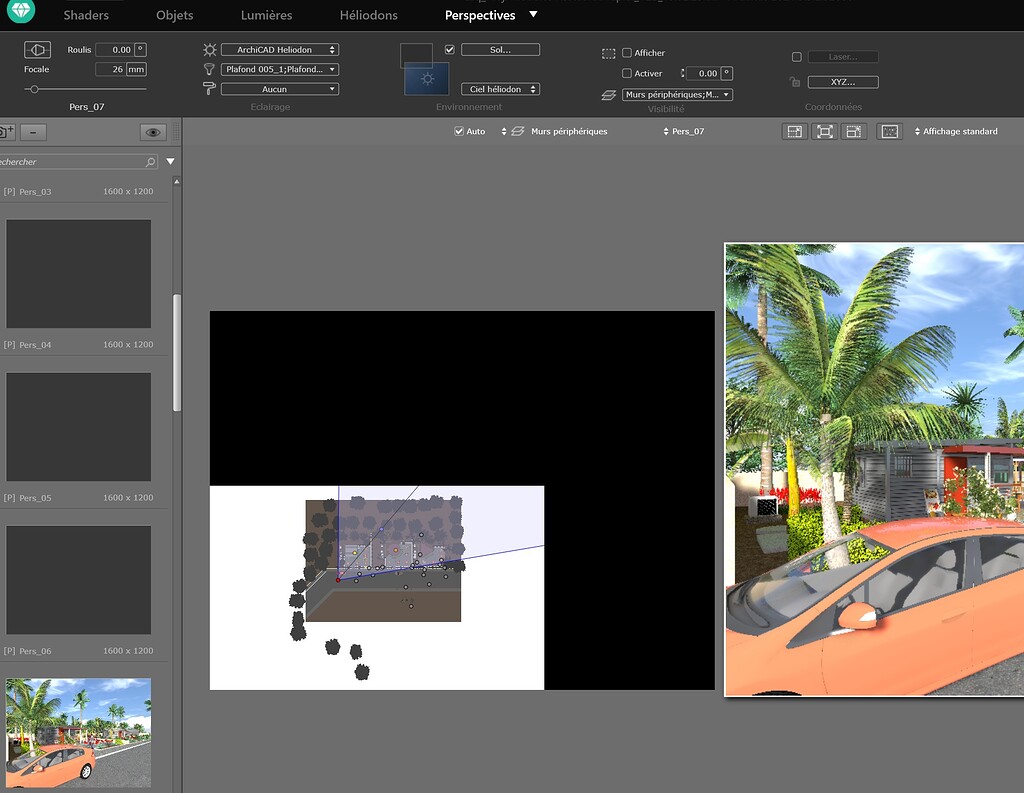Image resolution: width=1024 pixels, height=793 pixels.
Task: Click the lamp bulb icon for lights
Action: coord(208,68)
